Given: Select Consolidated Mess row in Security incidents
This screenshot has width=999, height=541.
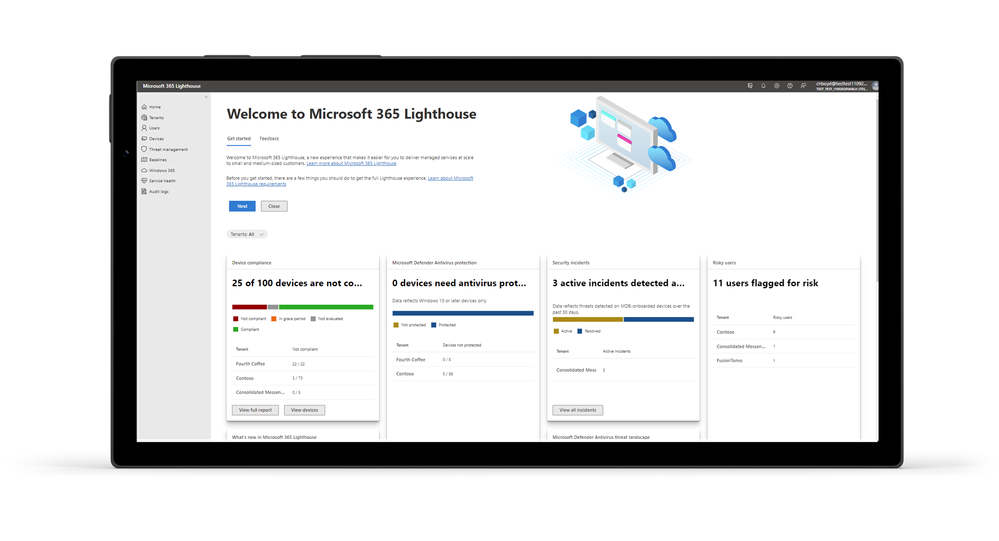Looking at the screenshot, I should tap(623, 370).
